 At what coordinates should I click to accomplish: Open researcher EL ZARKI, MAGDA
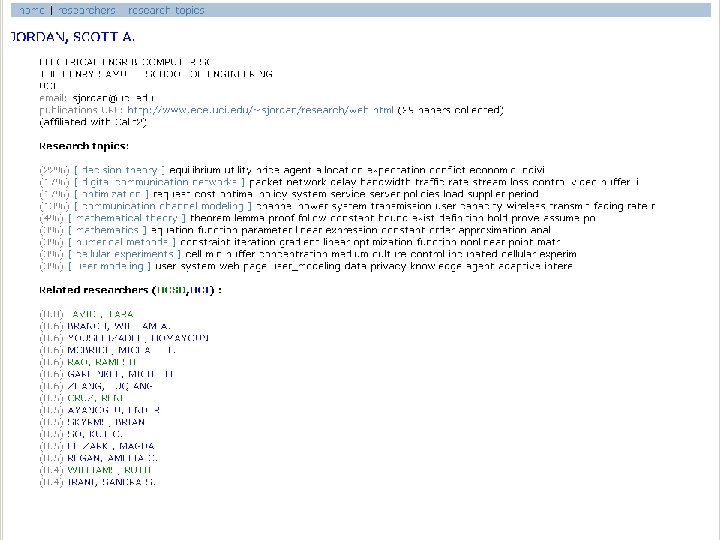(111, 445)
